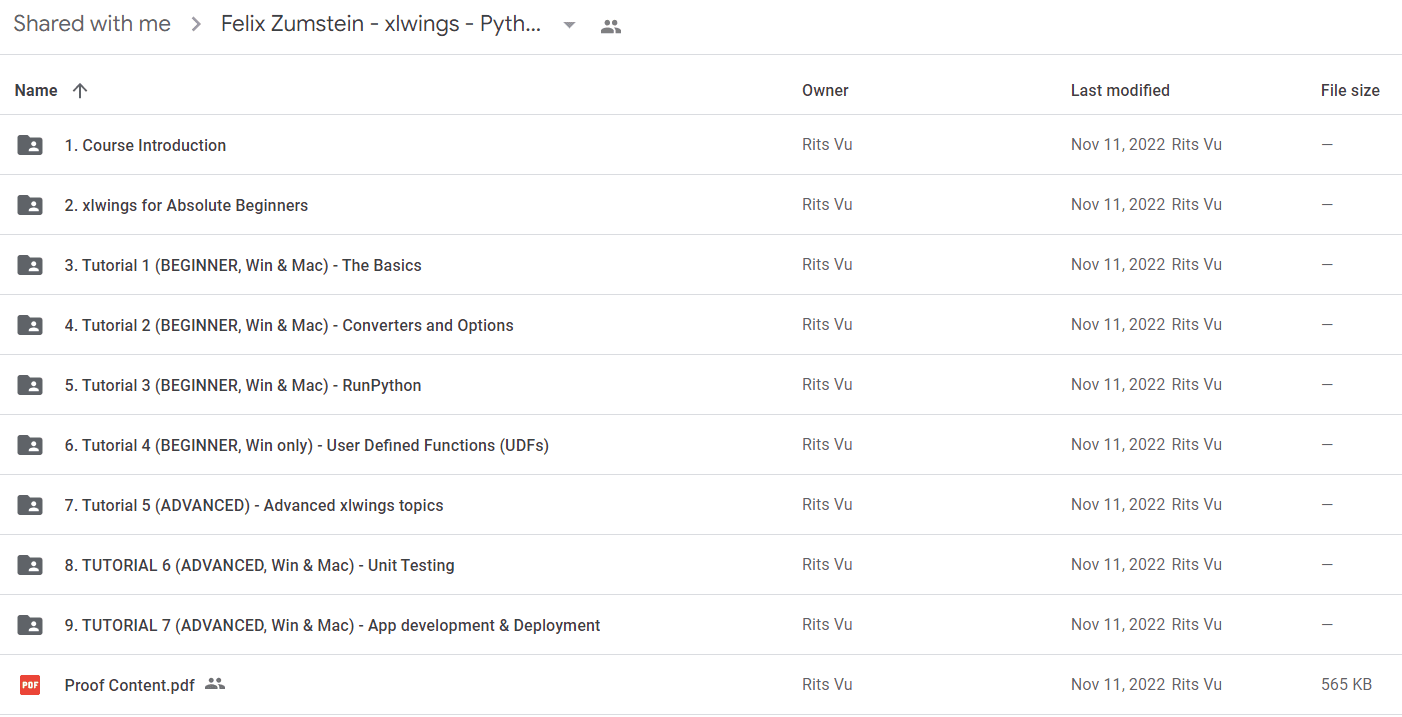The image size is (1402, 717).
Task: Click the shared people icon in breadcrumb
Action: 611,27
